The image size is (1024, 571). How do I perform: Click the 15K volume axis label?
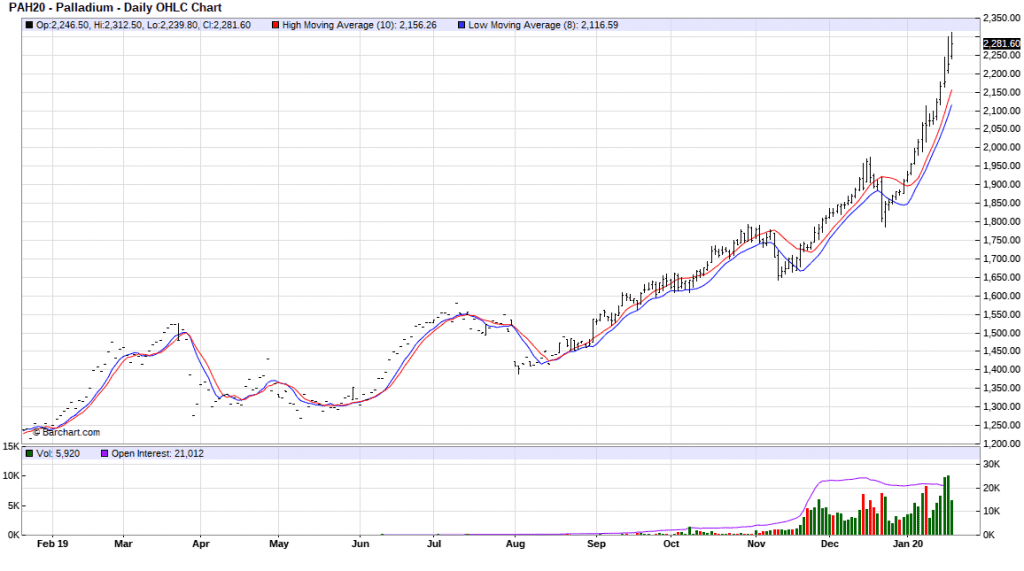(10, 447)
